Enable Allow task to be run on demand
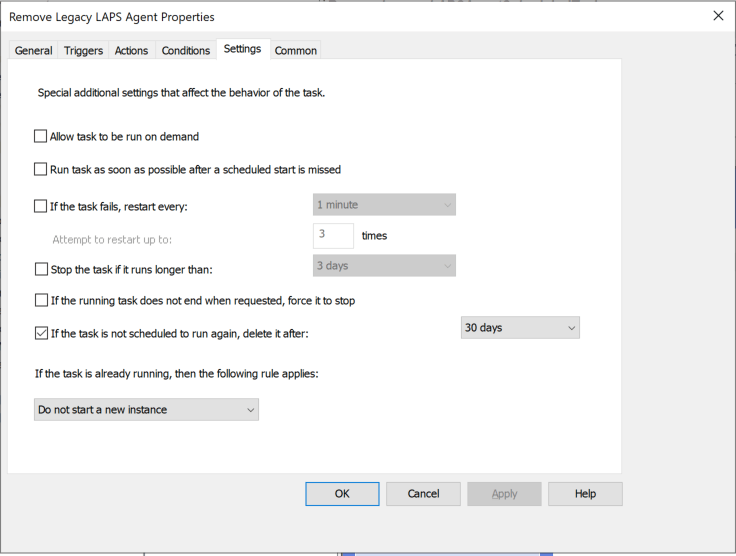Screen dimensions: 736x556 (x=41, y=137)
